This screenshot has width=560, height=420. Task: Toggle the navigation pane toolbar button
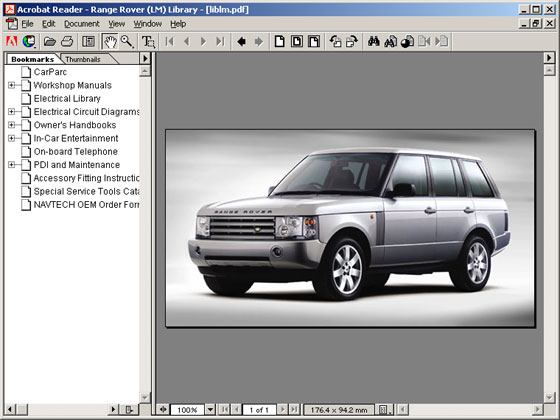(x=88, y=41)
